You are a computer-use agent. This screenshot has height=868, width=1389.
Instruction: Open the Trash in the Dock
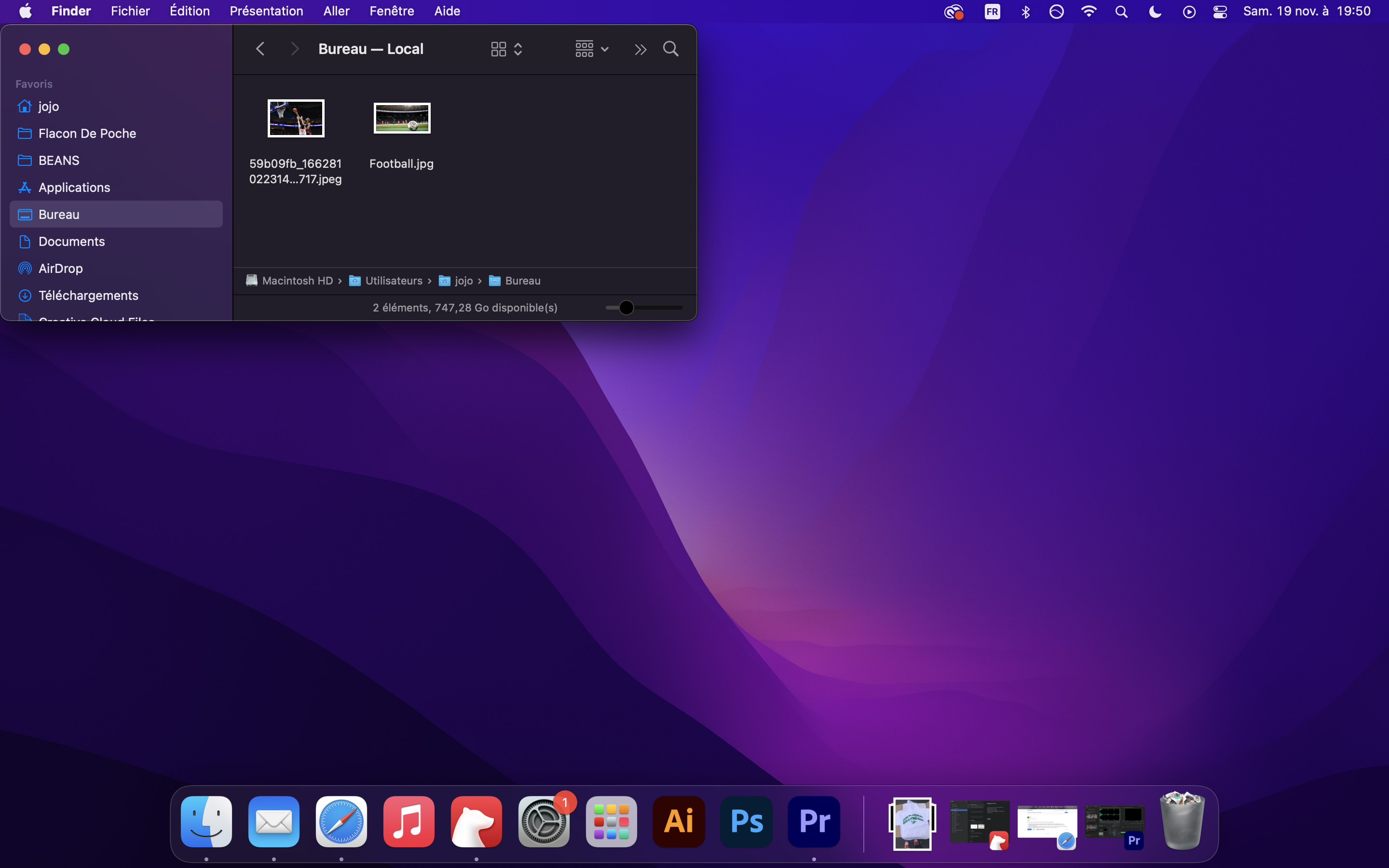[x=1182, y=822]
